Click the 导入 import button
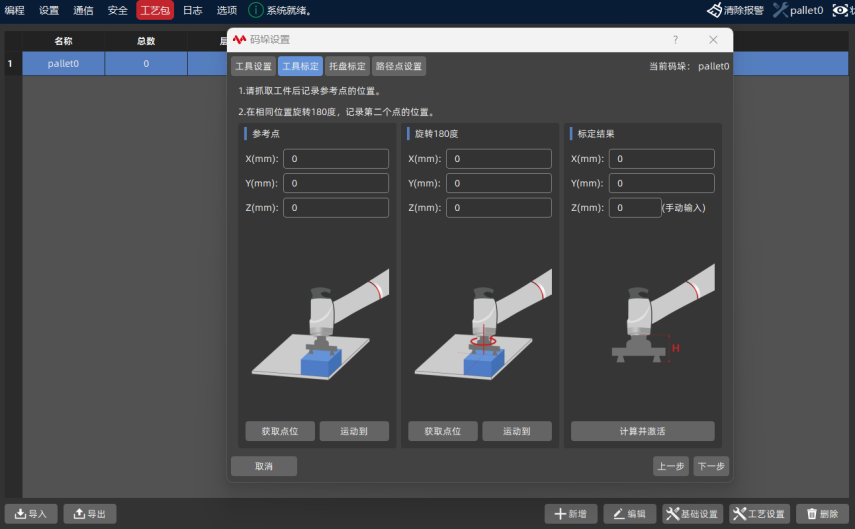Viewport: 855px width, 529px height. [x=31, y=514]
